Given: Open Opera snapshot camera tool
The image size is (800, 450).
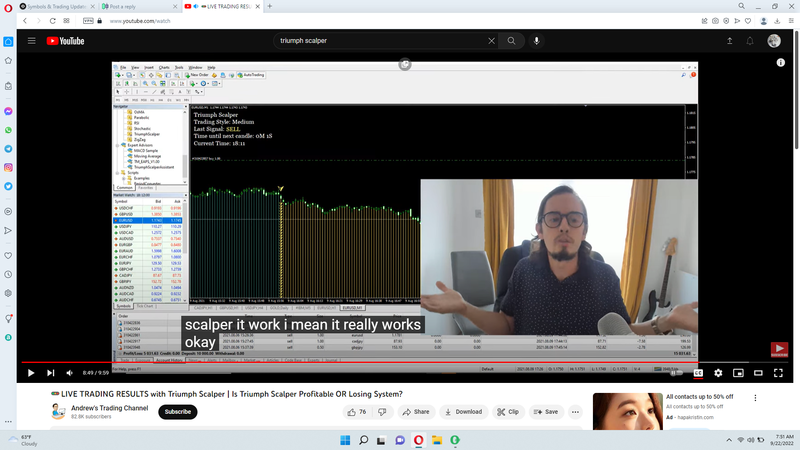Looking at the screenshot, I should [x=715, y=21].
